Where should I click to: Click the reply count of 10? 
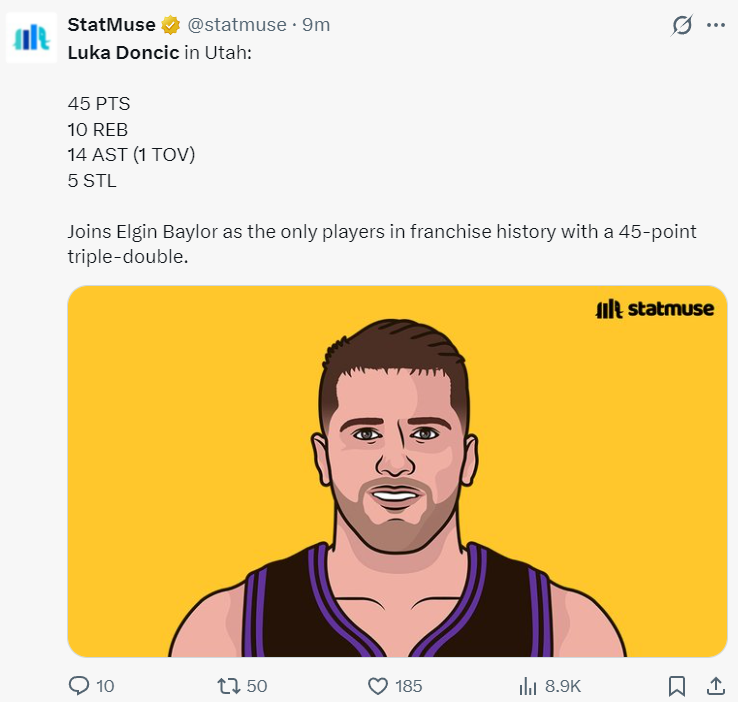pos(105,686)
